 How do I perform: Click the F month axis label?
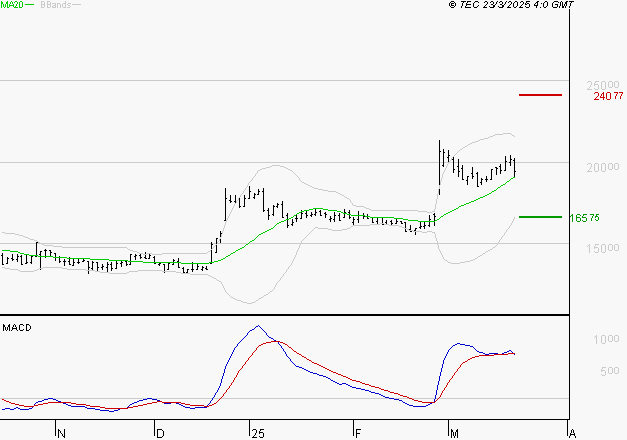point(358,434)
